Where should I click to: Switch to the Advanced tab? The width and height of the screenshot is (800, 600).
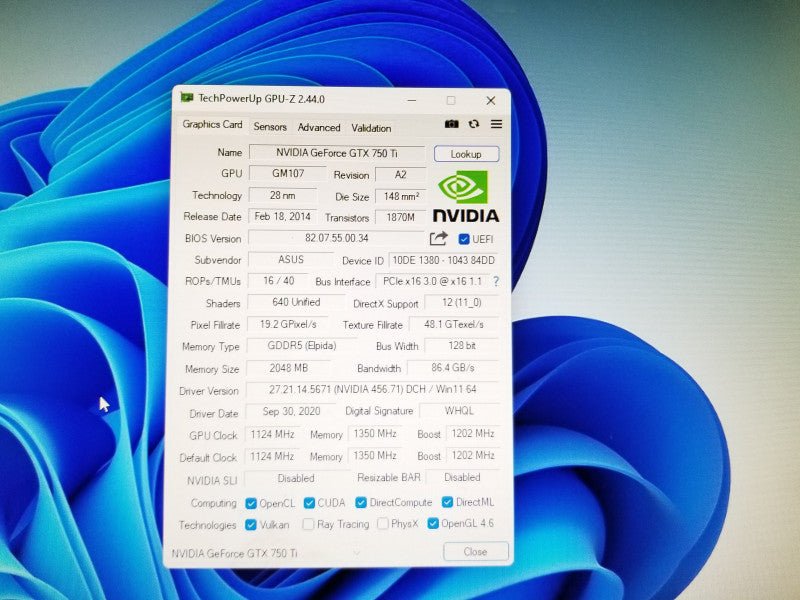tap(319, 128)
